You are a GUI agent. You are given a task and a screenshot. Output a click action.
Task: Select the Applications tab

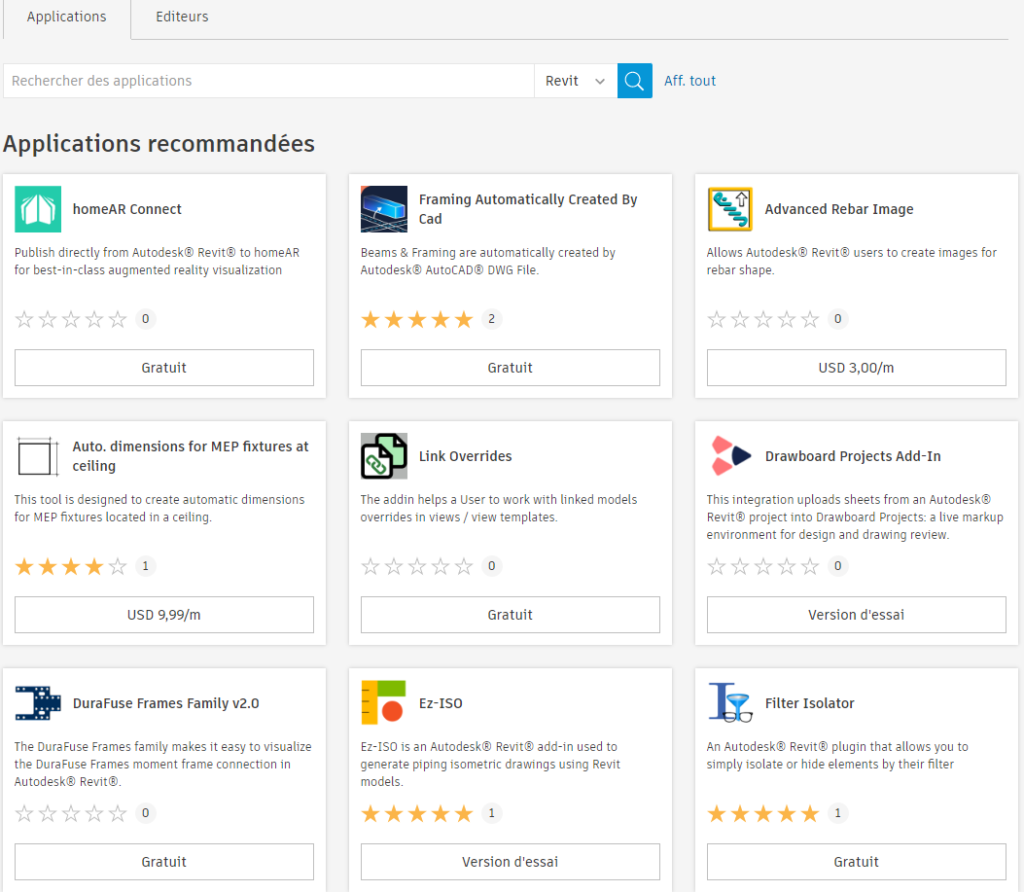66,16
